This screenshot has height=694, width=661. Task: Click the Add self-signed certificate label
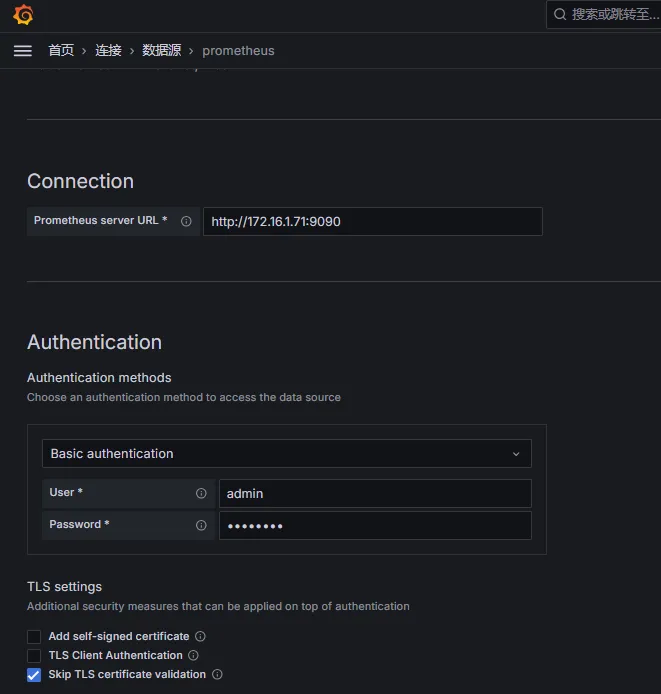coord(119,636)
